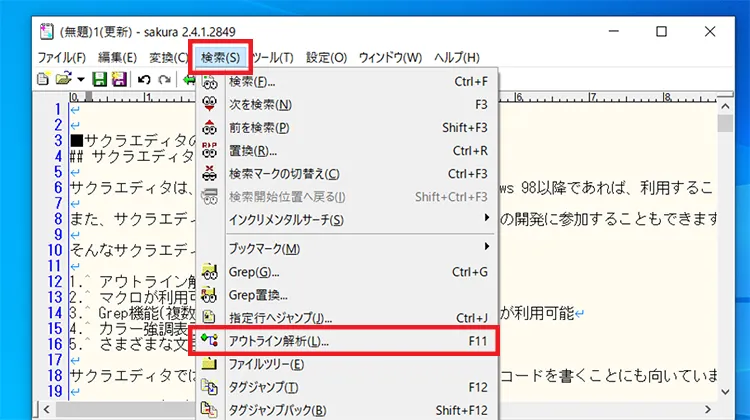Screen dimensions: 750x420
Task: Click the green Save toolbar icon
Action: tap(99, 79)
